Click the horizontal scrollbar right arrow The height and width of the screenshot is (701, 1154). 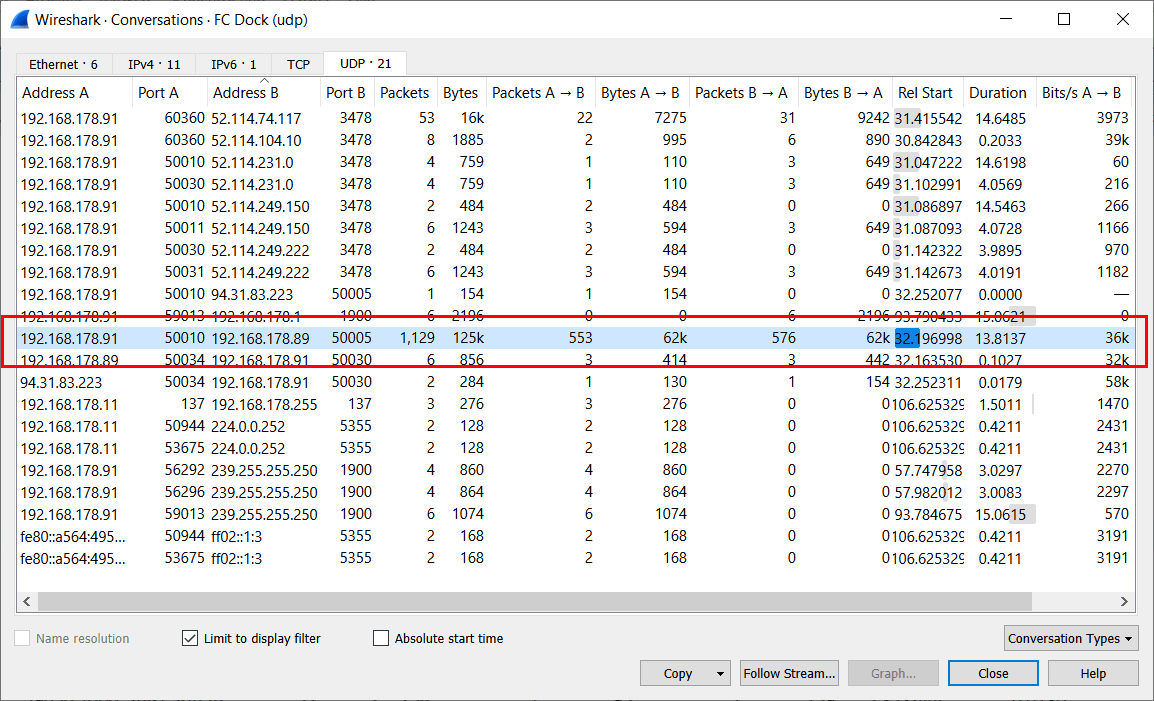[1124, 602]
